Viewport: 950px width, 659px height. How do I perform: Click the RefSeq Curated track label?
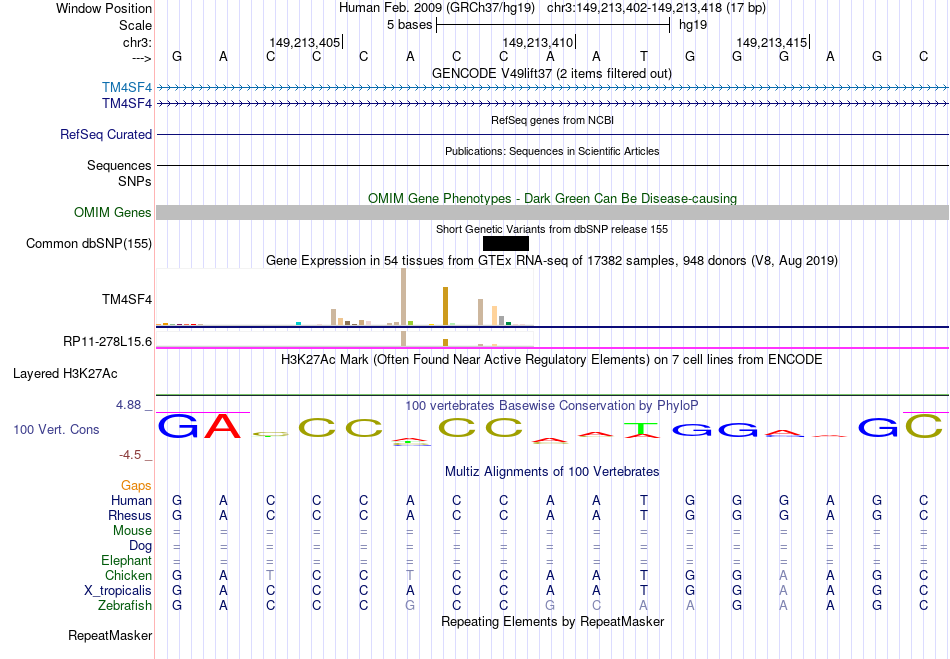click(106, 134)
